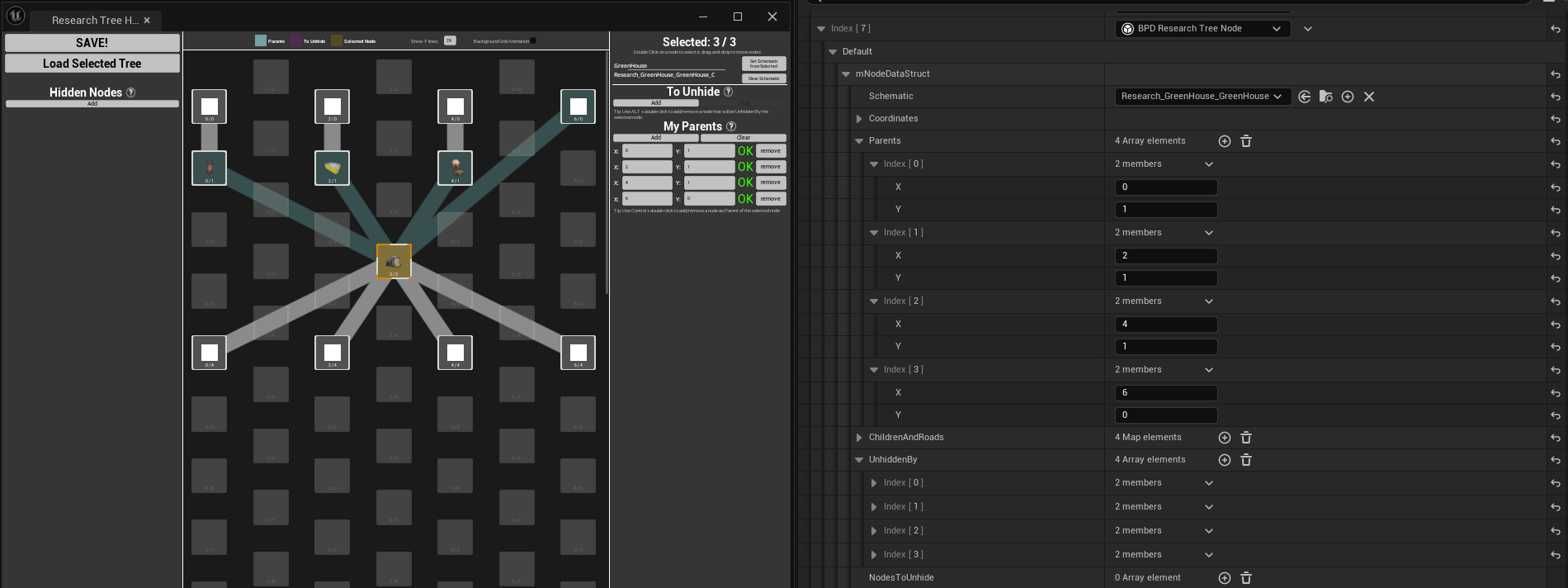
Task: Select node 0/0 in research tree
Action: coord(210,107)
